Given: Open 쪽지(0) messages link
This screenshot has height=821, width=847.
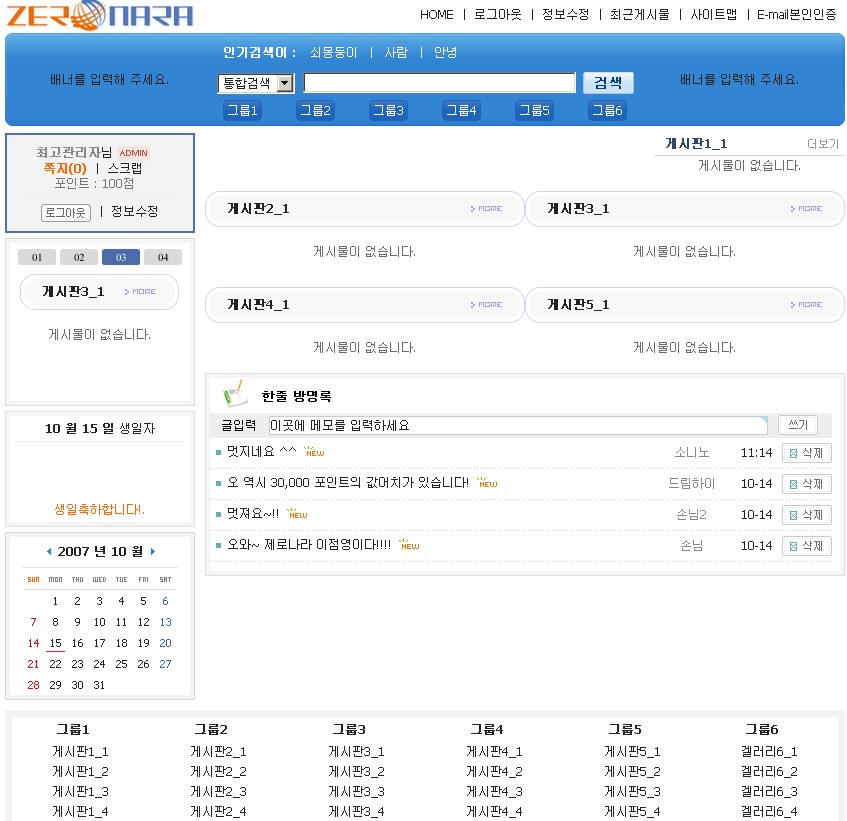Looking at the screenshot, I should 65,168.
